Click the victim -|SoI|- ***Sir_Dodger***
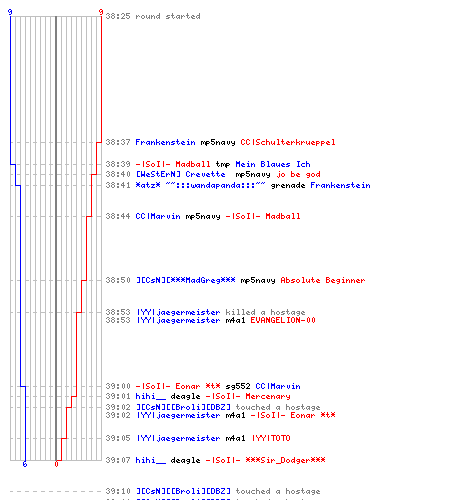450x500 pixels. [x=265, y=460]
